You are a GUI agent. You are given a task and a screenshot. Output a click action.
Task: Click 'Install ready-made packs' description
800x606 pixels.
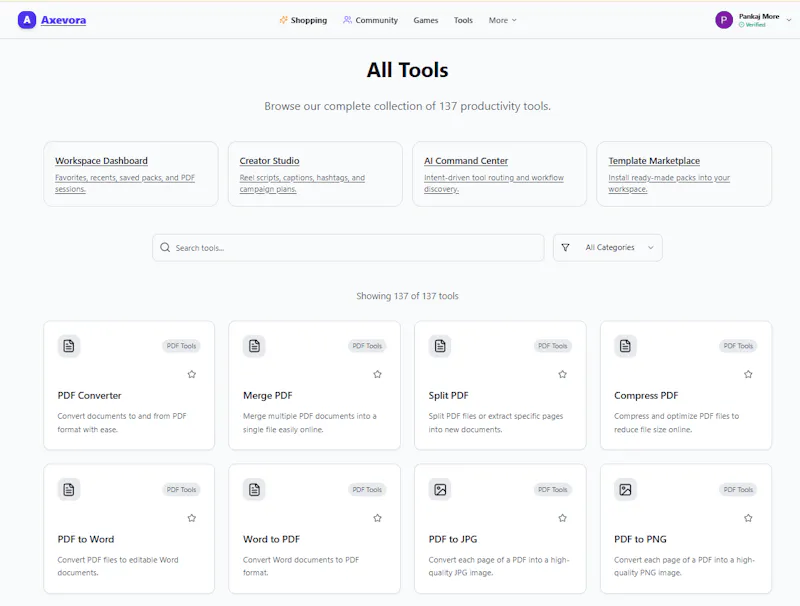(x=669, y=183)
